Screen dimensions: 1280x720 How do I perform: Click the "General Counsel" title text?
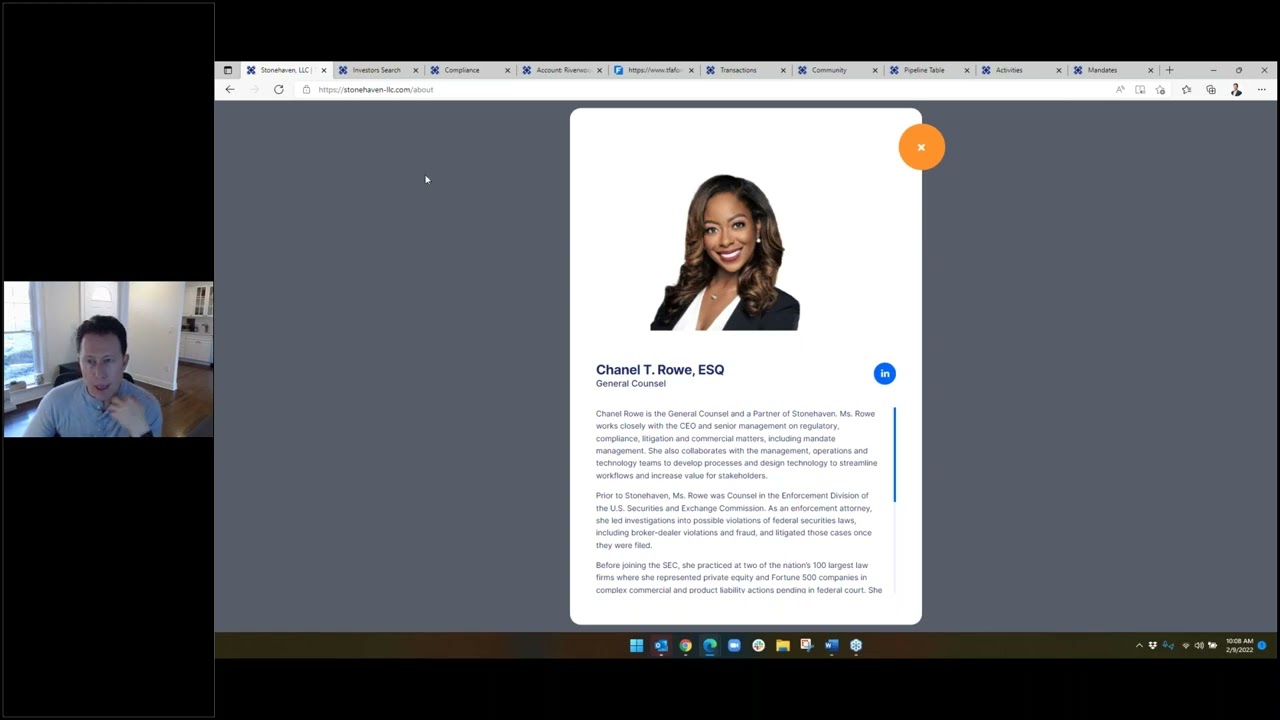(631, 384)
